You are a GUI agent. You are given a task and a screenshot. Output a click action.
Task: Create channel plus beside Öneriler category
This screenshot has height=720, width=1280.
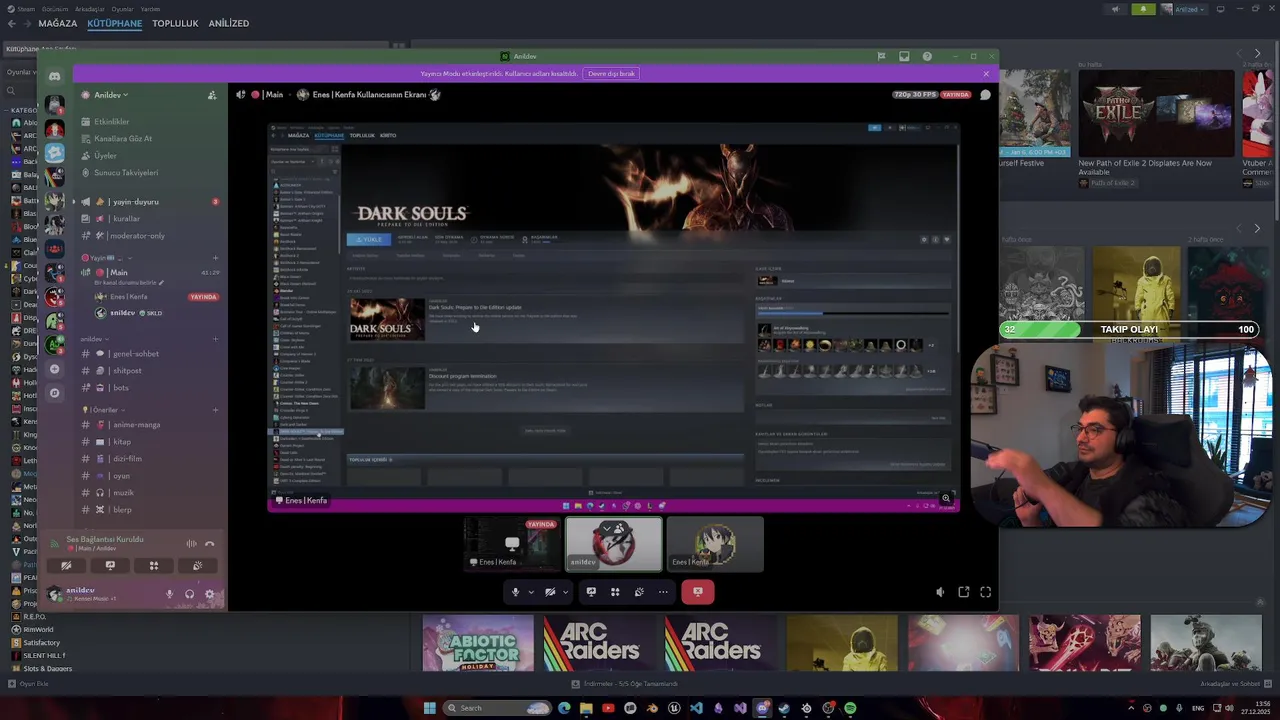215,410
